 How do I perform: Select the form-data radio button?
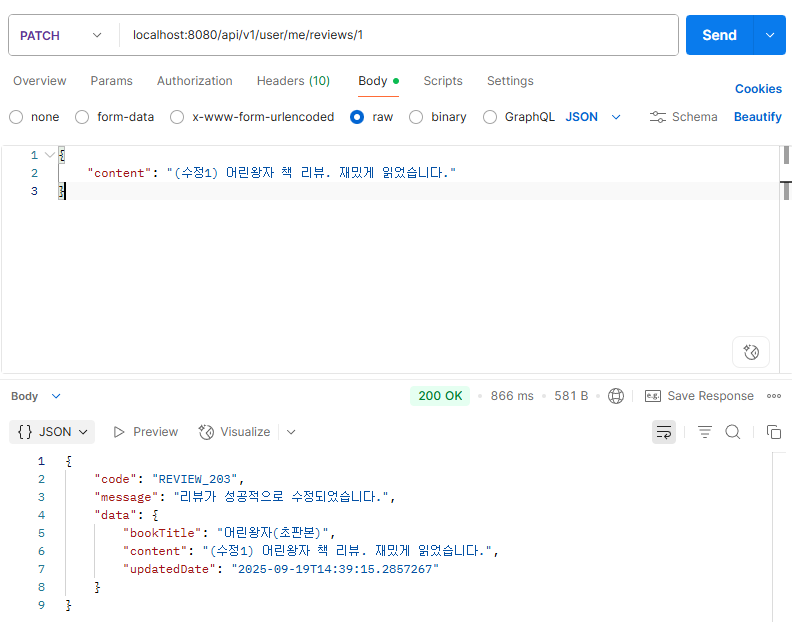point(82,117)
